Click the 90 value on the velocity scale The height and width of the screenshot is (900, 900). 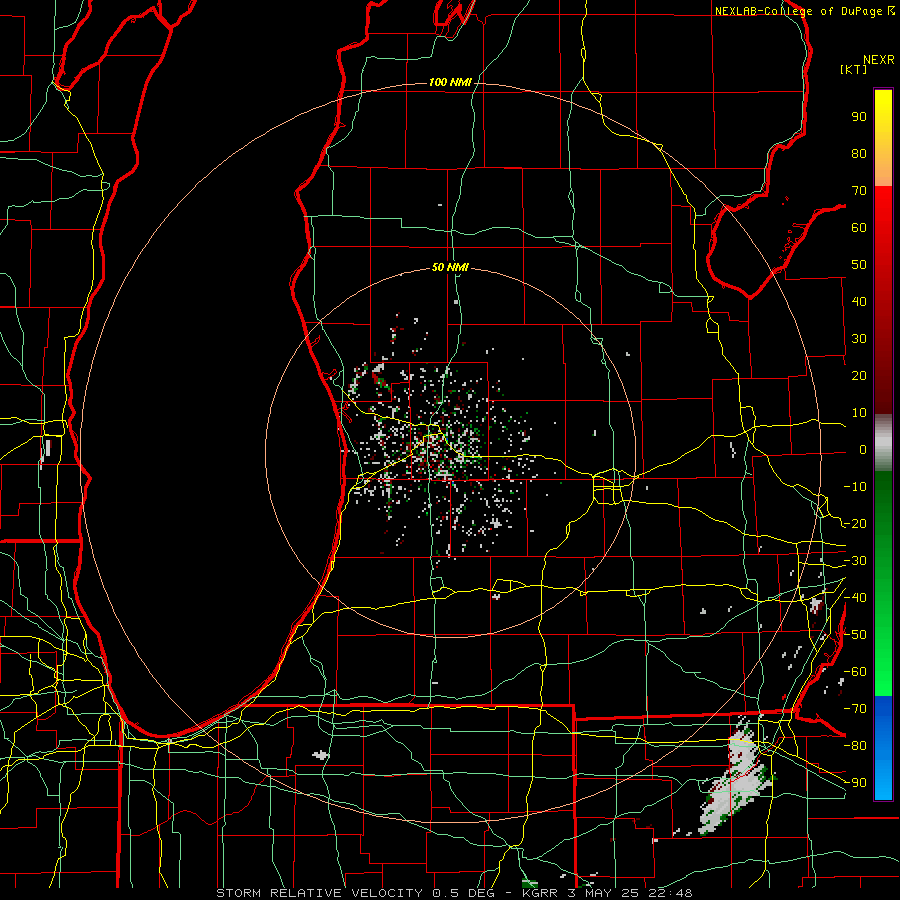click(859, 117)
